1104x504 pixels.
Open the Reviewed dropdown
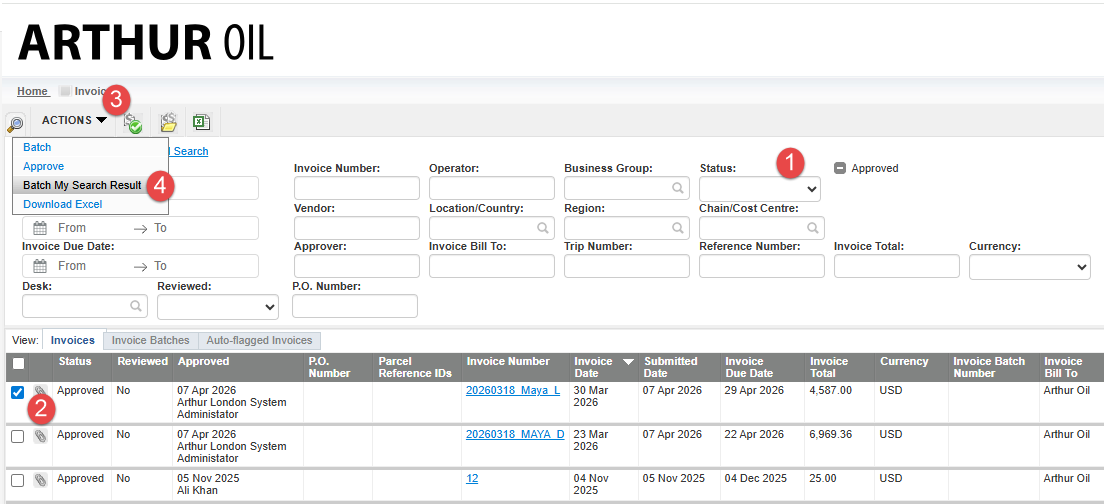tap(218, 307)
